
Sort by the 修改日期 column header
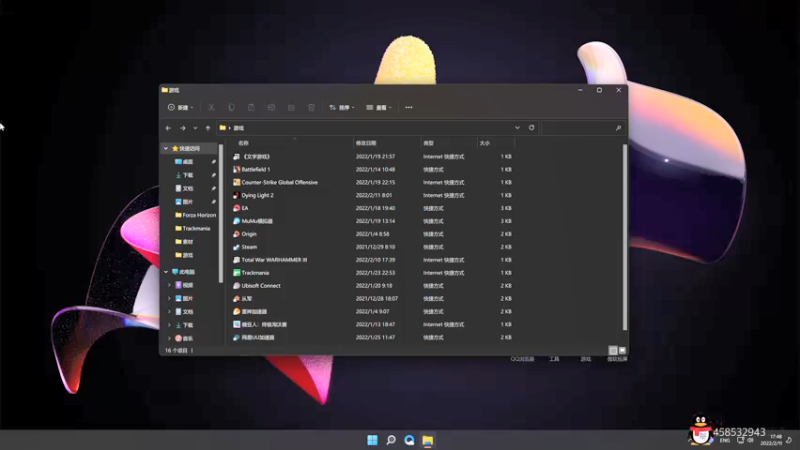click(366, 143)
